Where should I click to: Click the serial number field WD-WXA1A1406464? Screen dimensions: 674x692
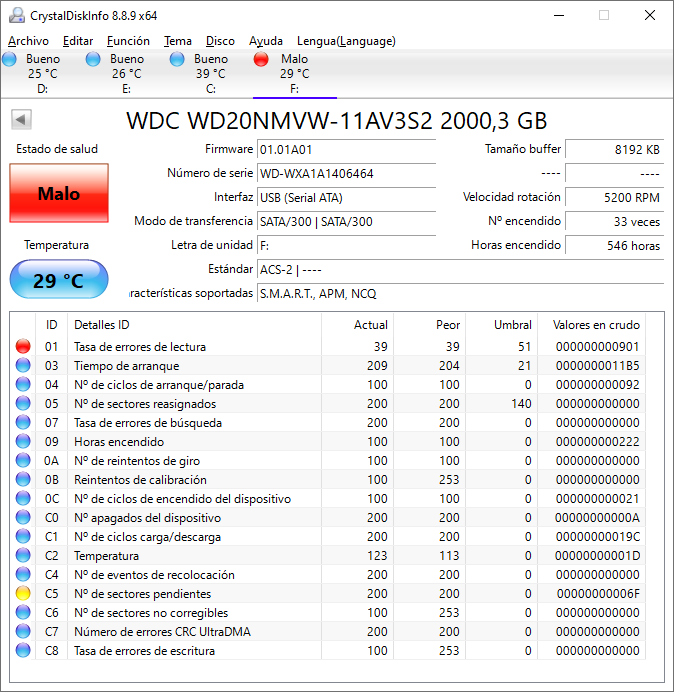tap(346, 173)
